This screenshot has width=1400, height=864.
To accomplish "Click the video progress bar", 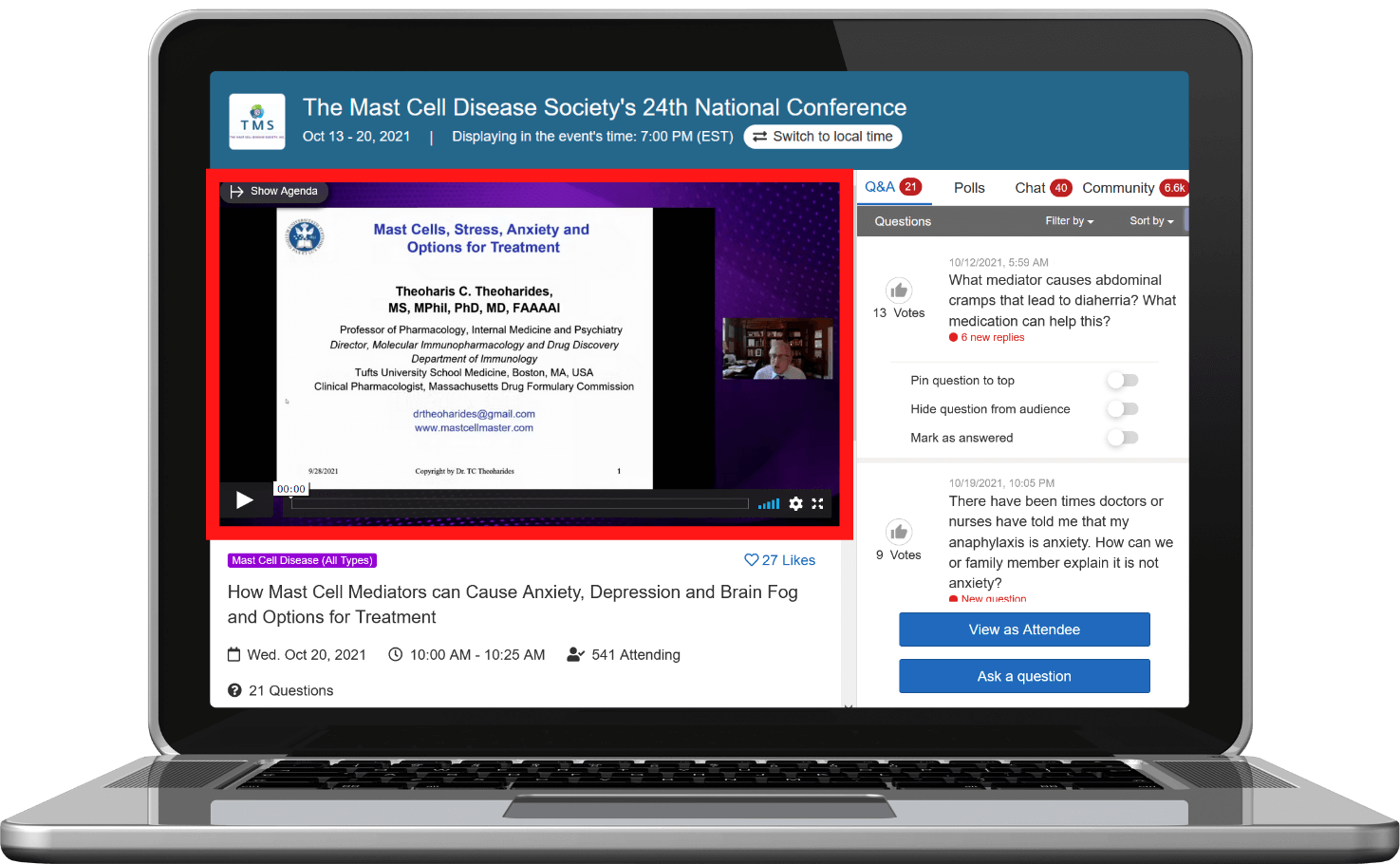I will point(519,504).
